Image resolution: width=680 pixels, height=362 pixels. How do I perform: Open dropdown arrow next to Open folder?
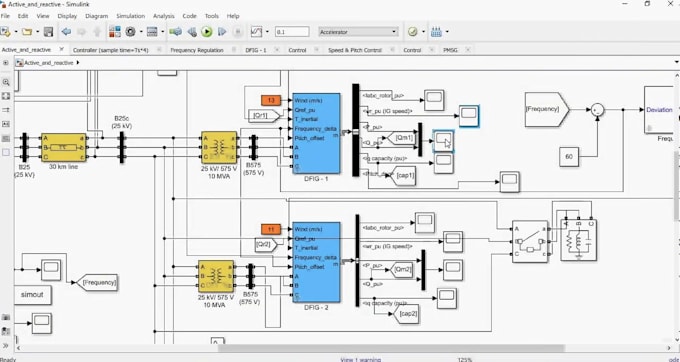(x=37, y=32)
